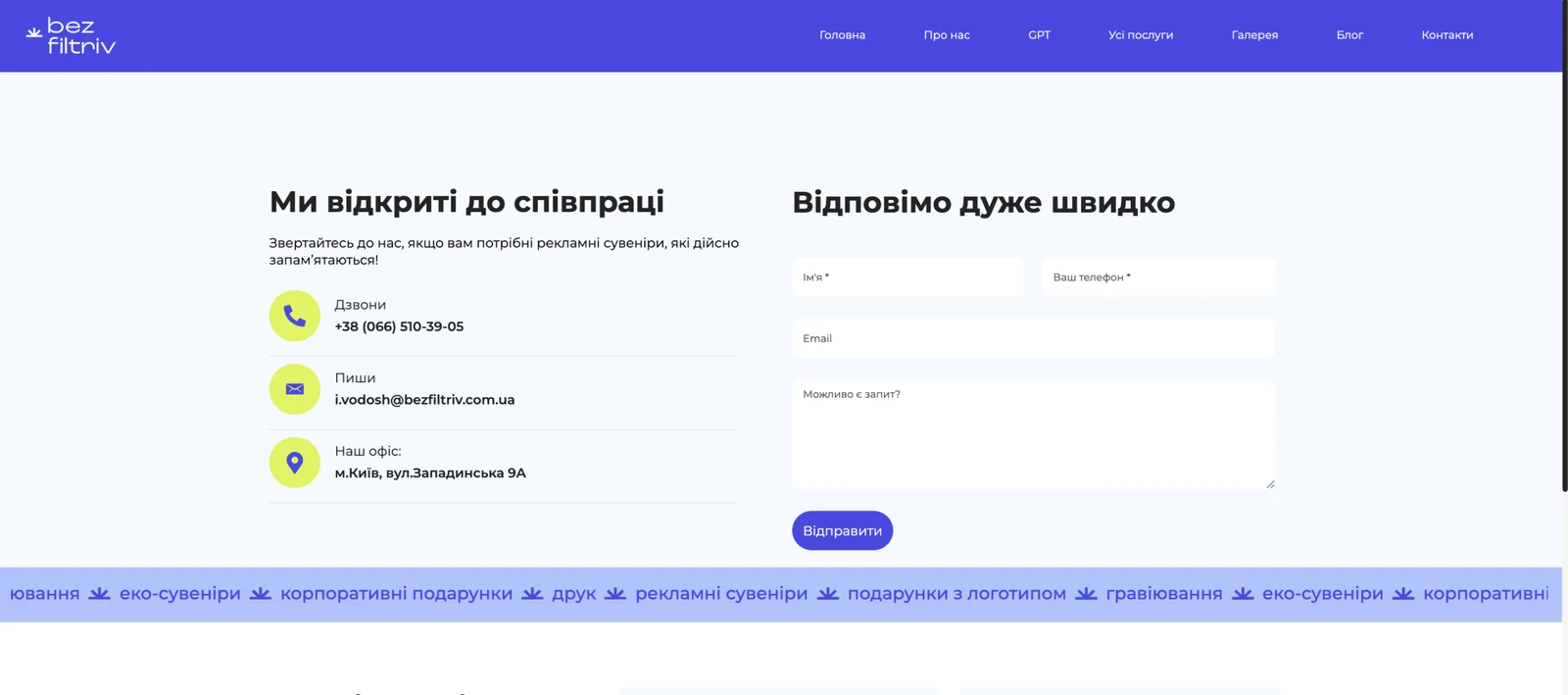Click ticker text корпоративні подарунки

[x=396, y=594]
